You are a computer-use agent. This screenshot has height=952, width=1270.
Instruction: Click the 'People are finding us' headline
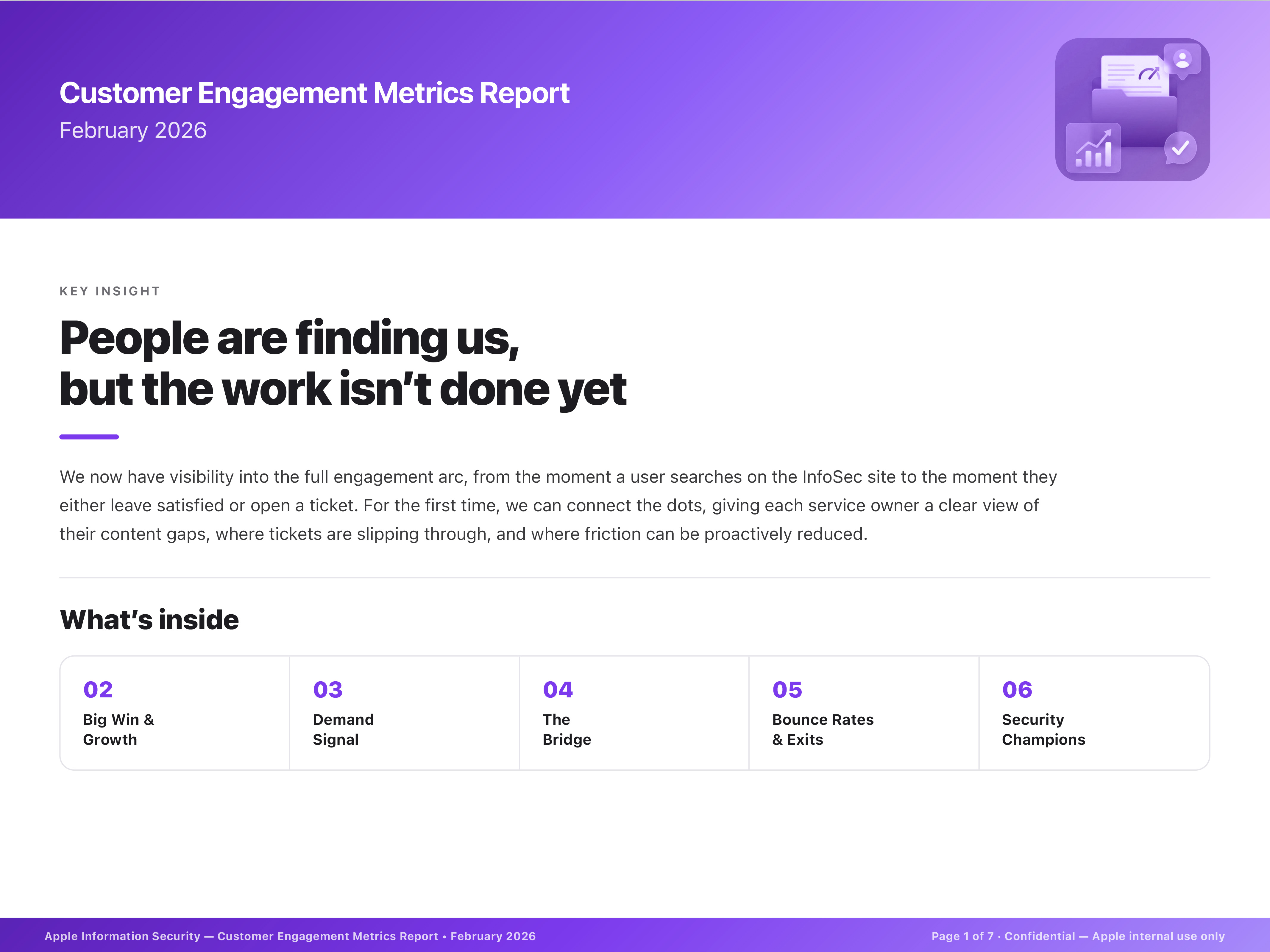pyautogui.click(x=343, y=363)
